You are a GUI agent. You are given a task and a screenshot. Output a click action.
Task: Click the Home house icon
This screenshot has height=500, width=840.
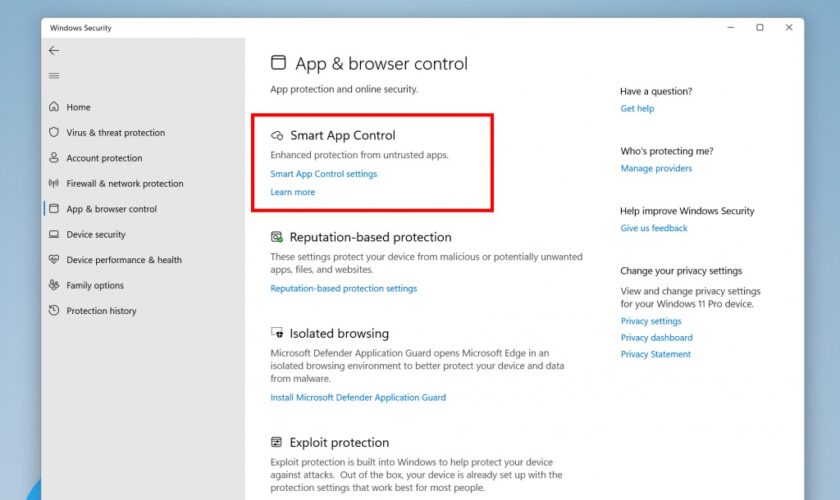point(54,107)
